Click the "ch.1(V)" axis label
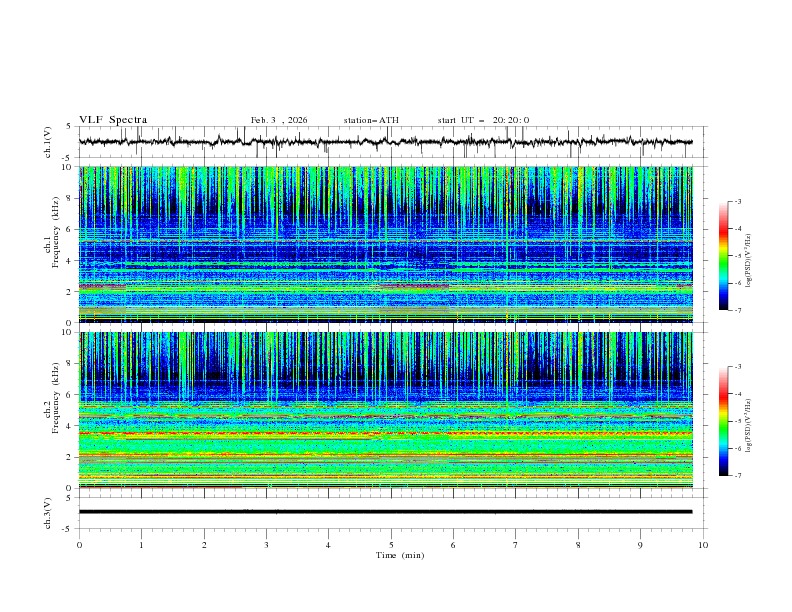792x612 pixels. pos(48,142)
